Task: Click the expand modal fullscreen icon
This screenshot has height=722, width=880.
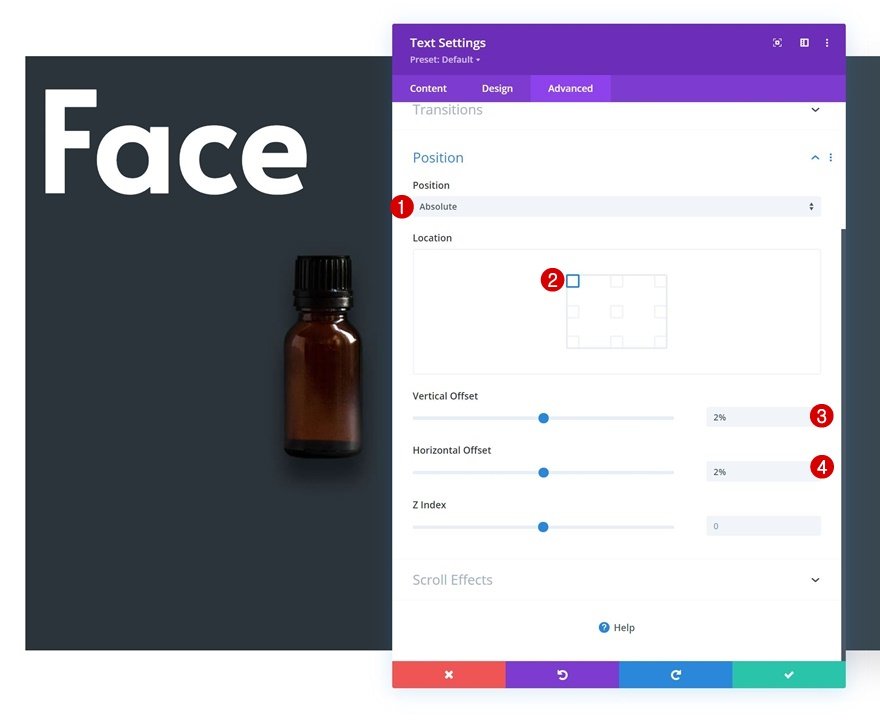Action: (x=777, y=43)
